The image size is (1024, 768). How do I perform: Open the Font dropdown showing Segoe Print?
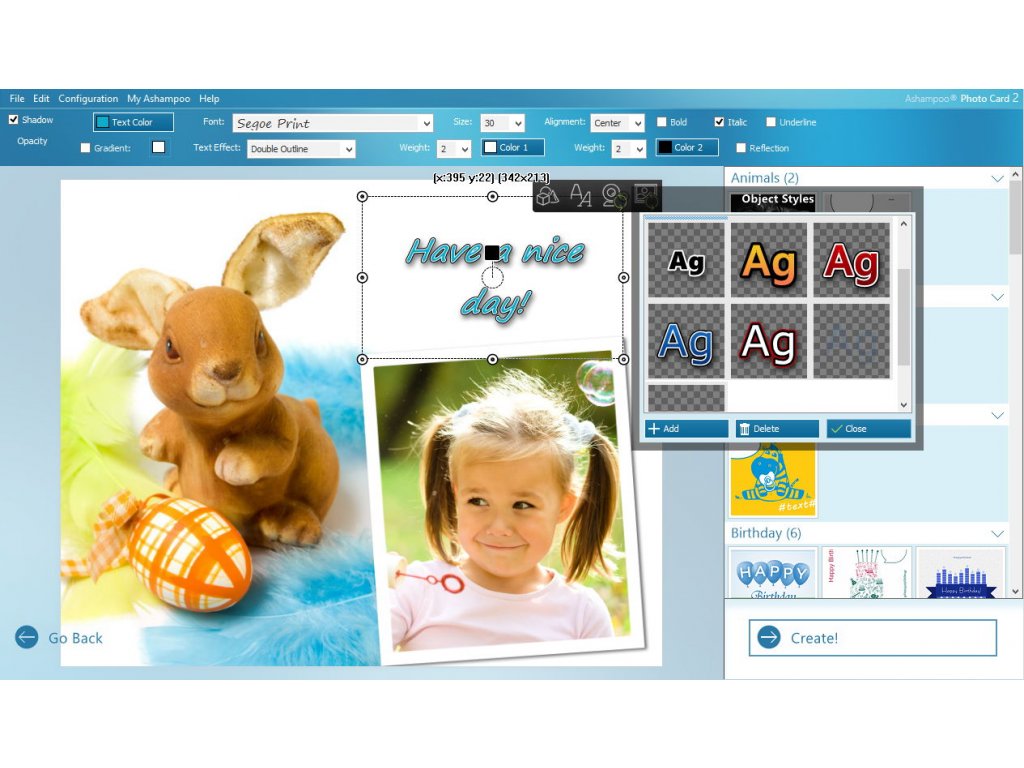point(333,123)
